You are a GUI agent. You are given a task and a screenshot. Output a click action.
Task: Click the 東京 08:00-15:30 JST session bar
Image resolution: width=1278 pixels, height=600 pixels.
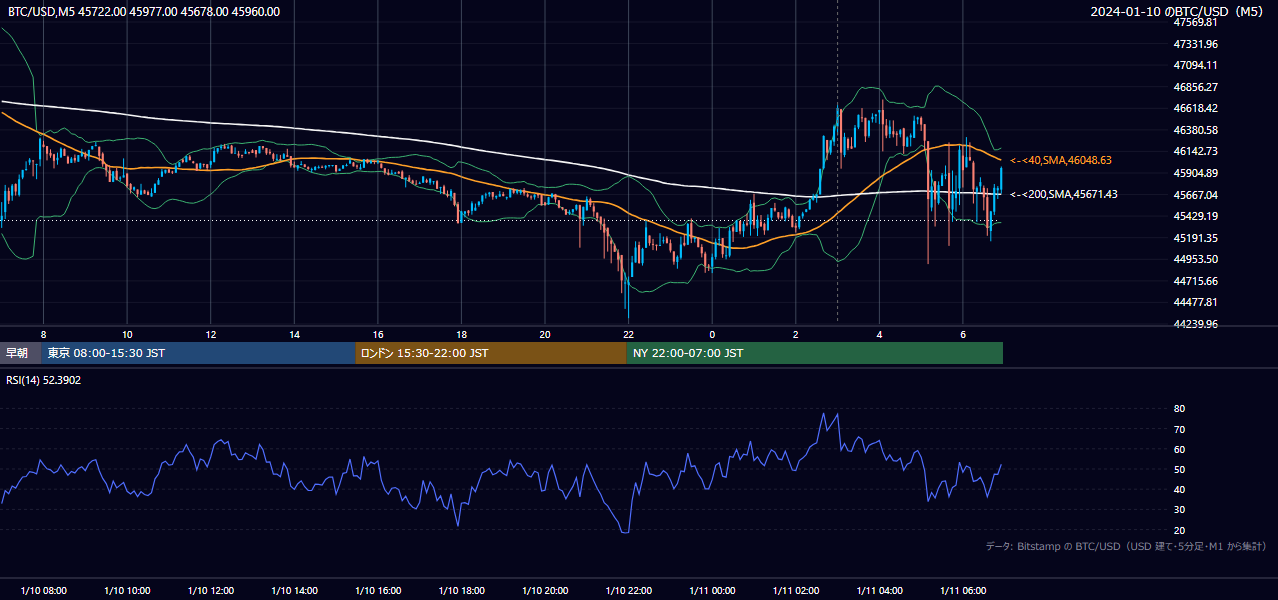pyautogui.click(x=199, y=353)
